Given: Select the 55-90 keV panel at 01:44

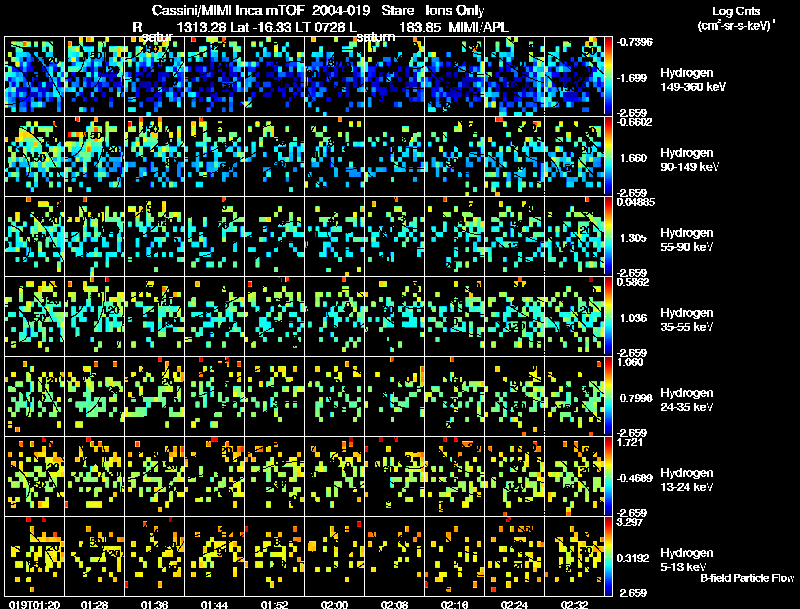Looking at the screenshot, I should click(x=214, y=236).
